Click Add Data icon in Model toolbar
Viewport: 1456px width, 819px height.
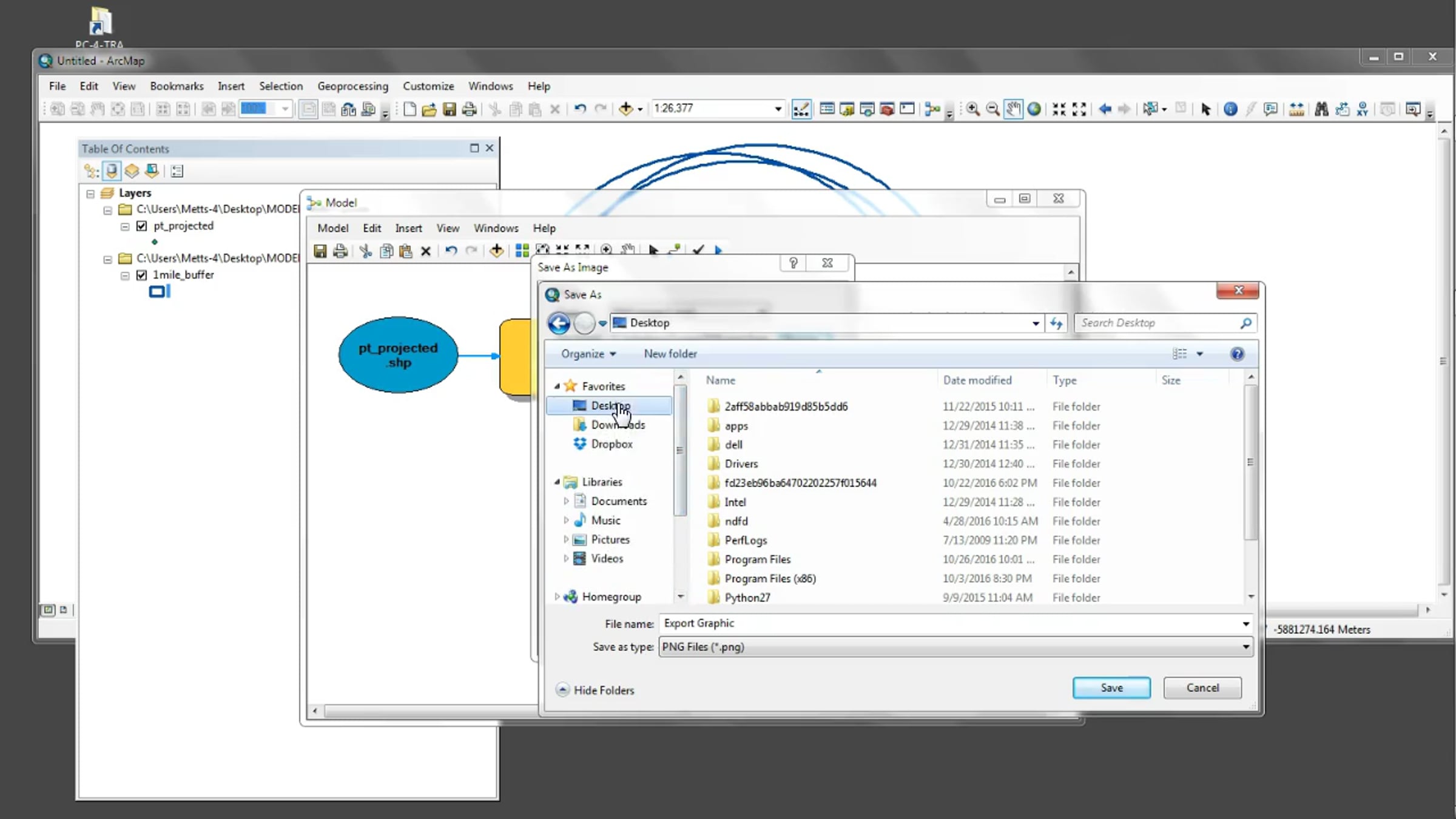click(x=496, y=251)
